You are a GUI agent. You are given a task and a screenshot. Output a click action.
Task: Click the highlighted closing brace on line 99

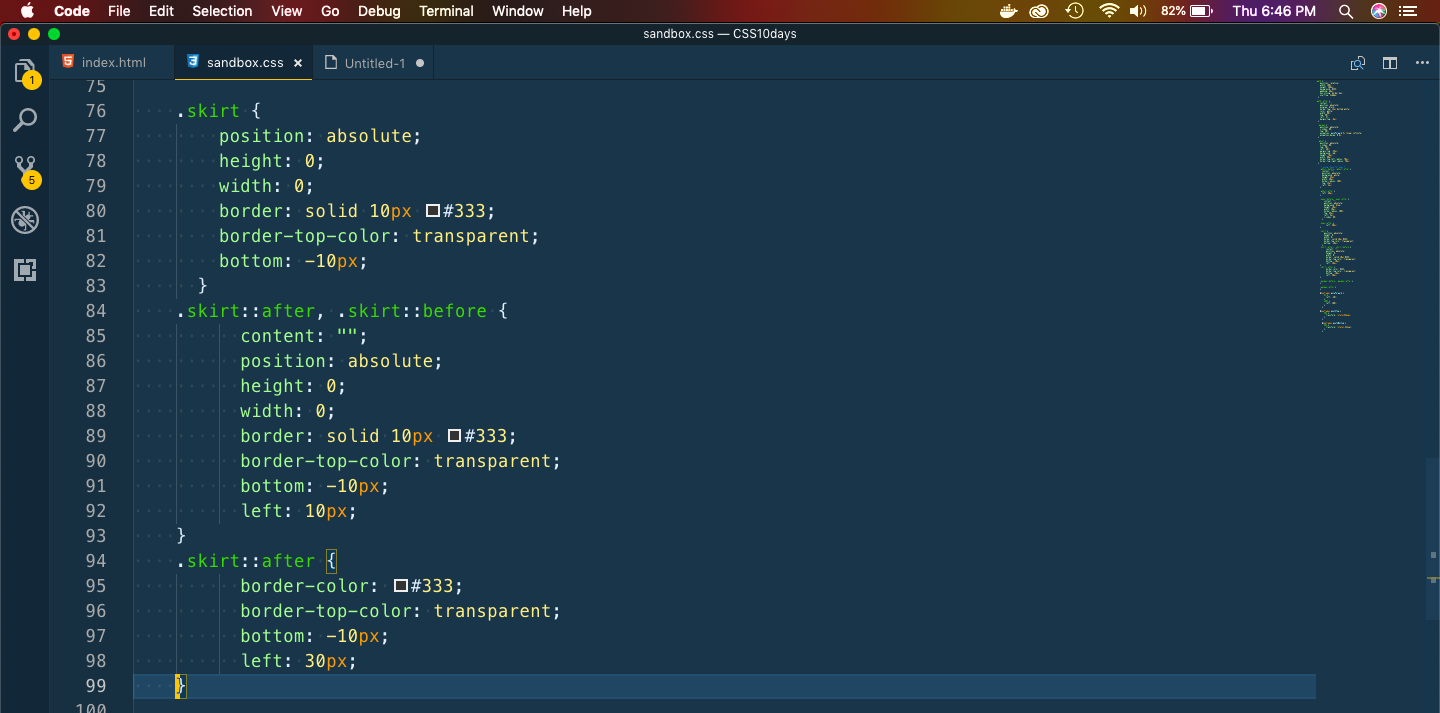(x=180, y=686)
